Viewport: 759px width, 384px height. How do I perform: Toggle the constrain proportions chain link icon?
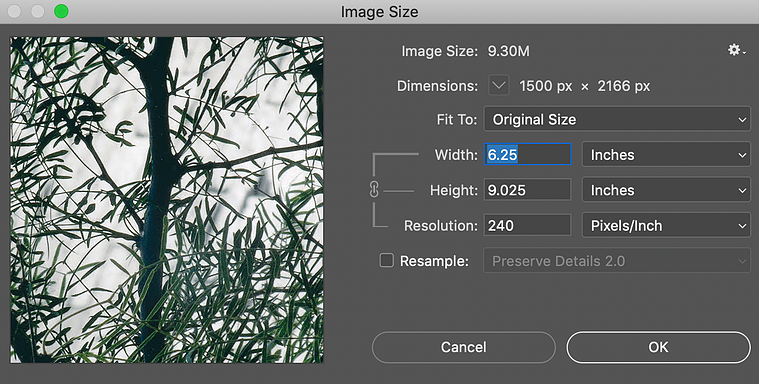[x=374, y=190]
